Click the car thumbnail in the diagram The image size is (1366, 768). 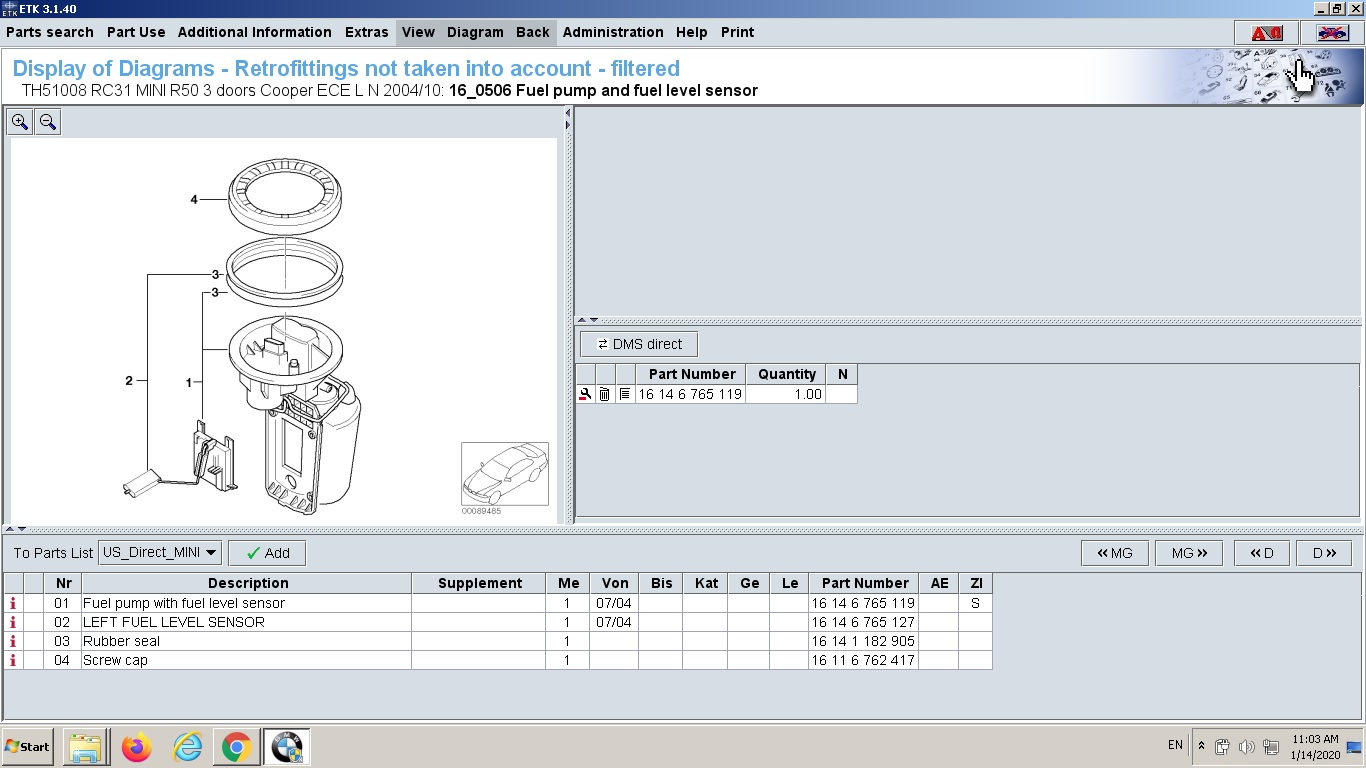pyautogui.click(x=504, y=474)
